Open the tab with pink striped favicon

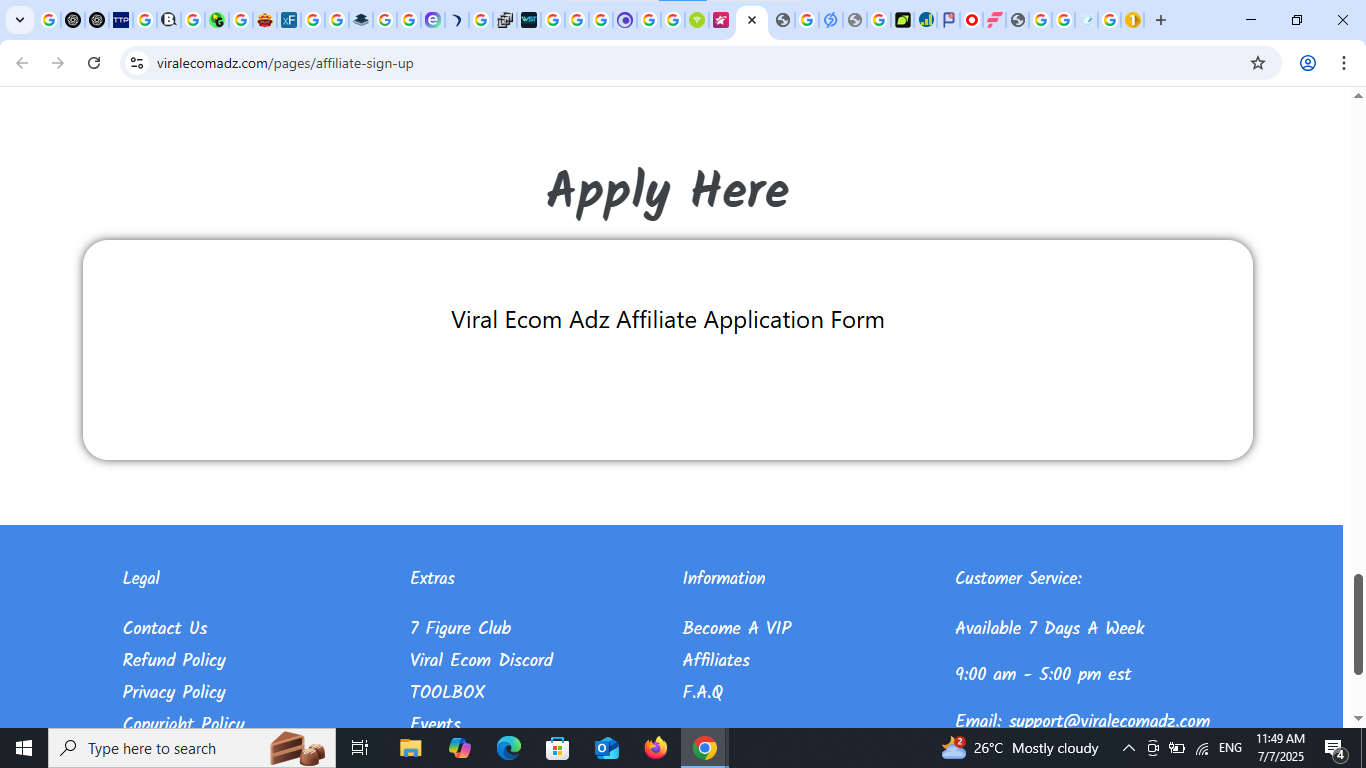[994, 20]
